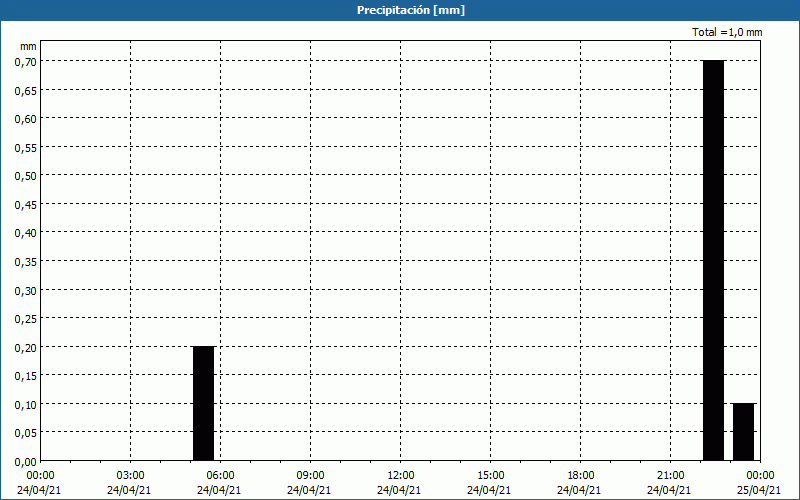Image resolution: width=800 pixels, height=500 pixels.
Task: Click the 21:00 24/04/21 time label
Action: 669,483
